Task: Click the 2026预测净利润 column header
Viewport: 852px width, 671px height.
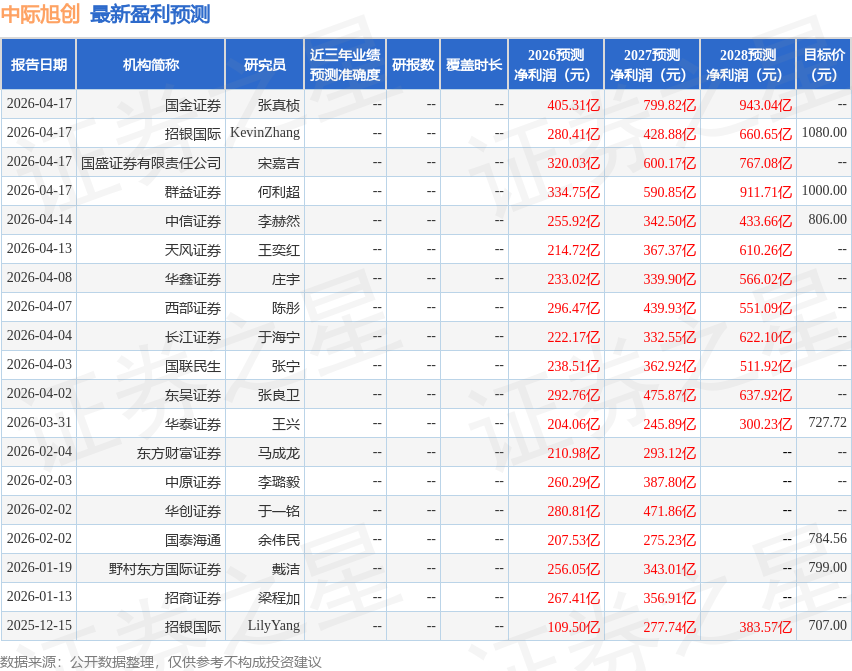Action: point(556,64)
